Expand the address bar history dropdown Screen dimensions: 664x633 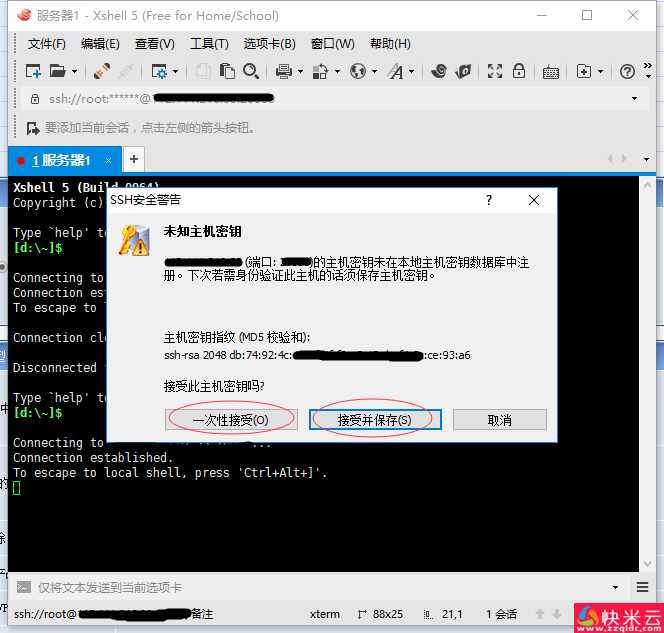click(634, 99)
